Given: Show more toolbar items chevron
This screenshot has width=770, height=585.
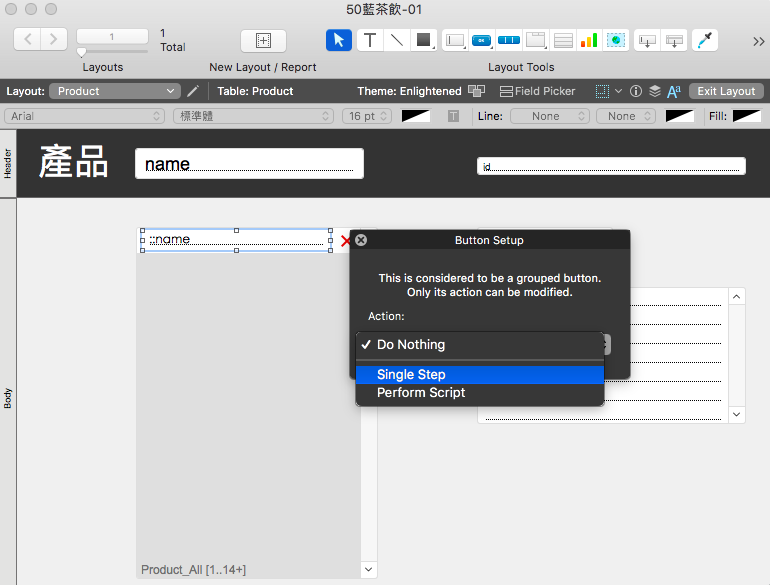Looking at the screenshot, I should tap(758, 41).
